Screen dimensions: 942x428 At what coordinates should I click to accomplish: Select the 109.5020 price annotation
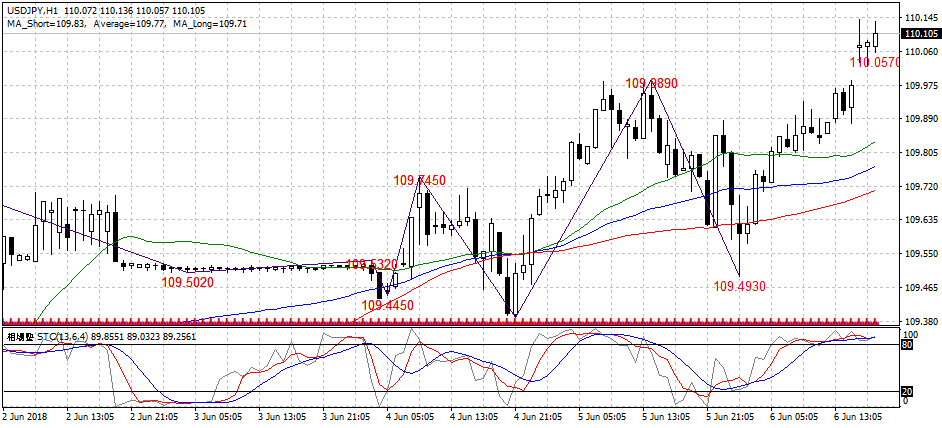pos(188,283)
